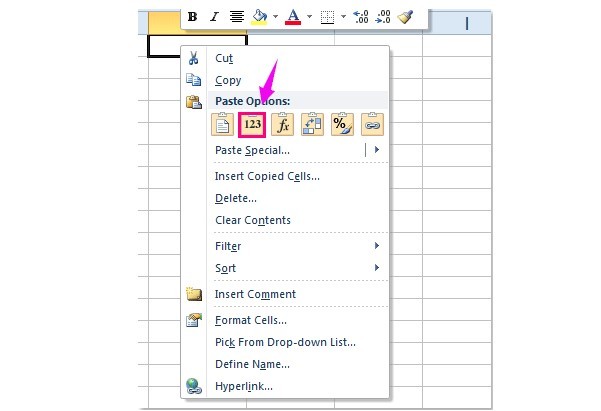Apply the red font color button
The height and width of the screenshot is (411, 601).
[x=293, y=17]
